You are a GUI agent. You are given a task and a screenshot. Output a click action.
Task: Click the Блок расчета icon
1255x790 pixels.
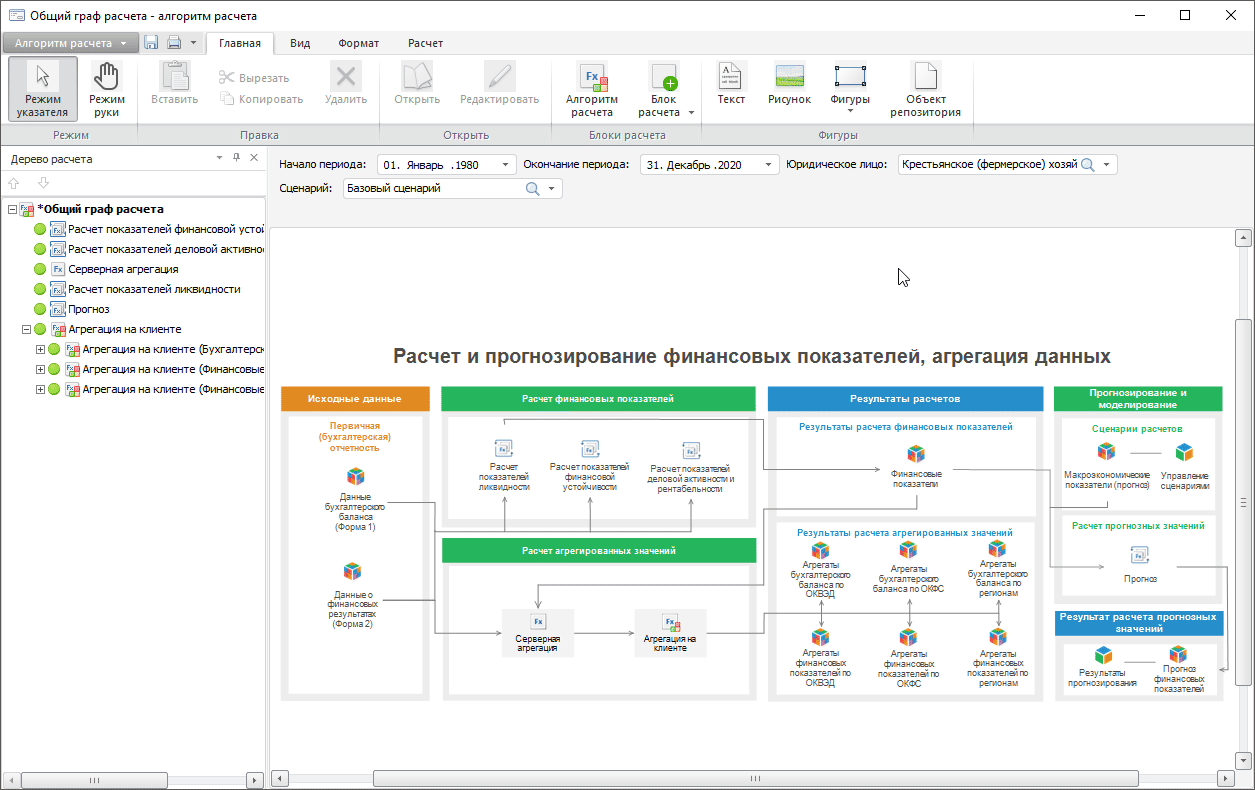tap(663, 76)
